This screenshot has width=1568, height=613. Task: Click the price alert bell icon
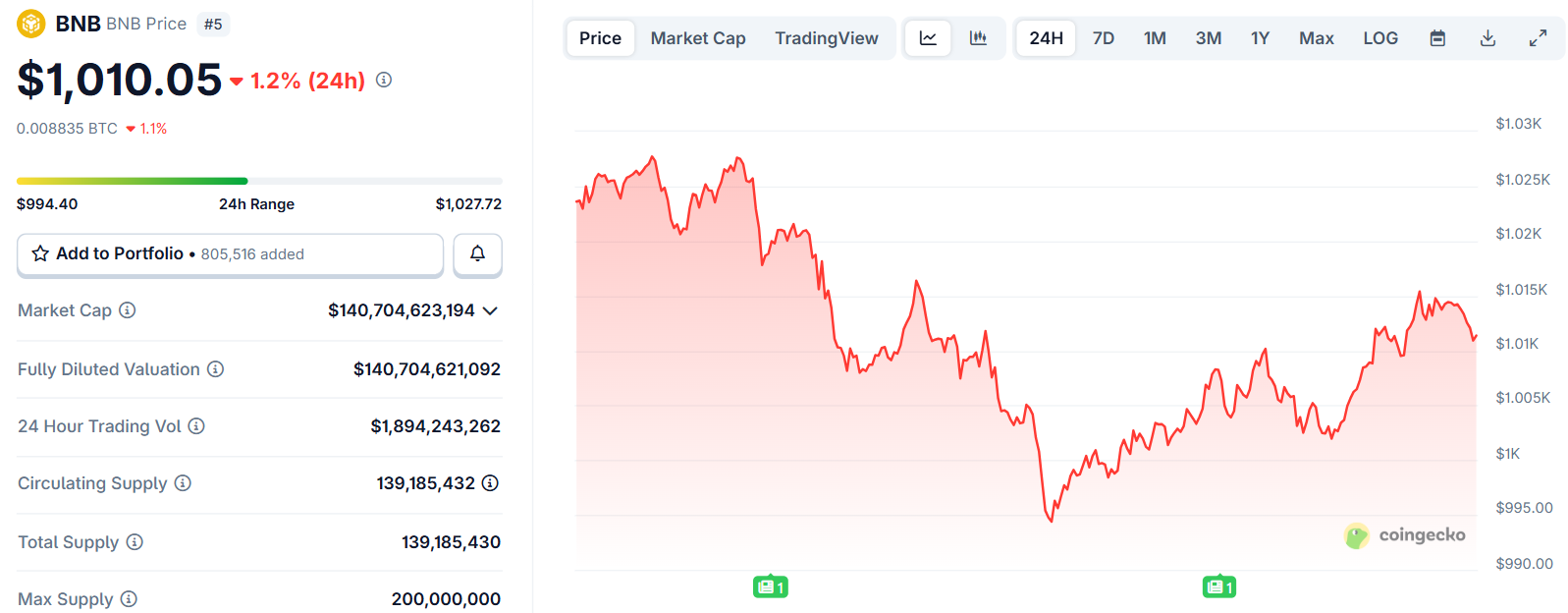[x=477, y=253]
